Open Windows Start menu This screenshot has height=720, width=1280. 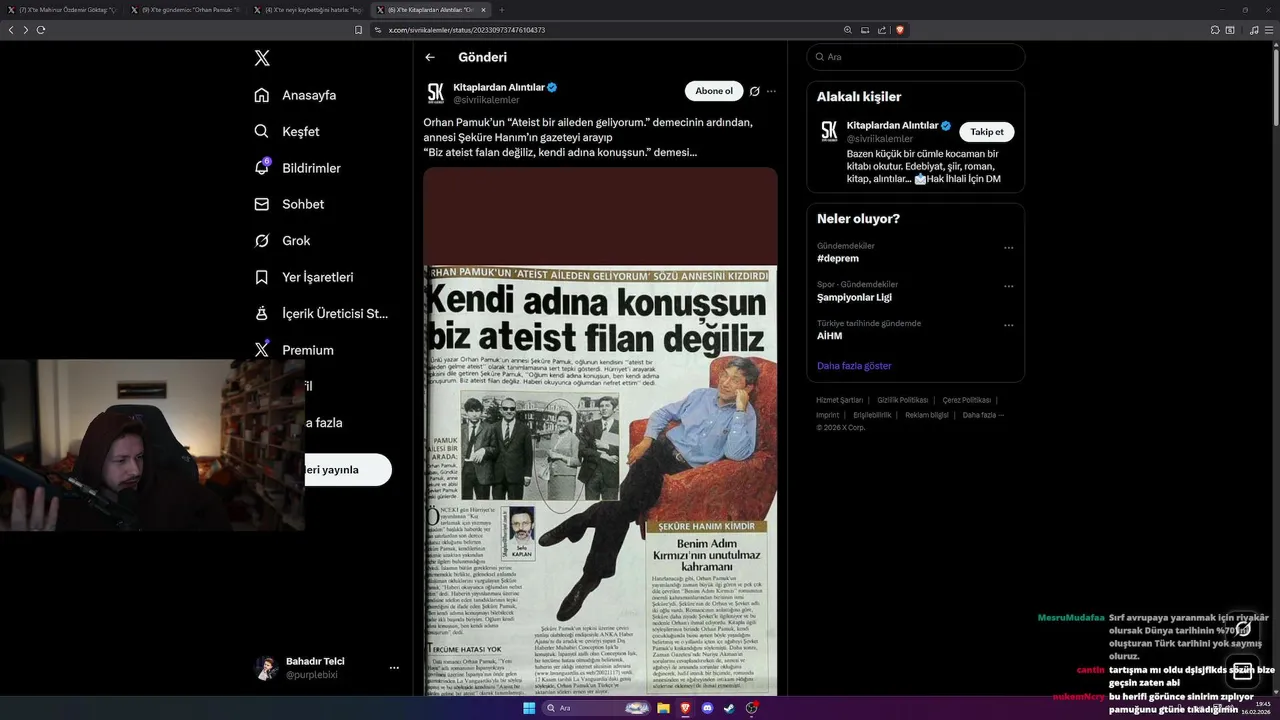529,708
